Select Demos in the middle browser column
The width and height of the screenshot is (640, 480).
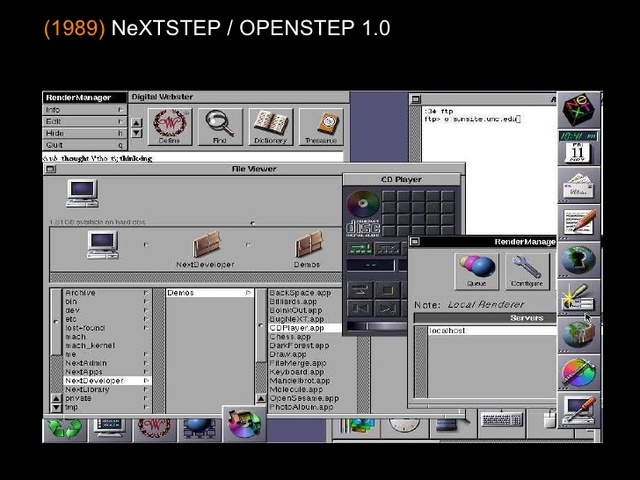[210, 293]
